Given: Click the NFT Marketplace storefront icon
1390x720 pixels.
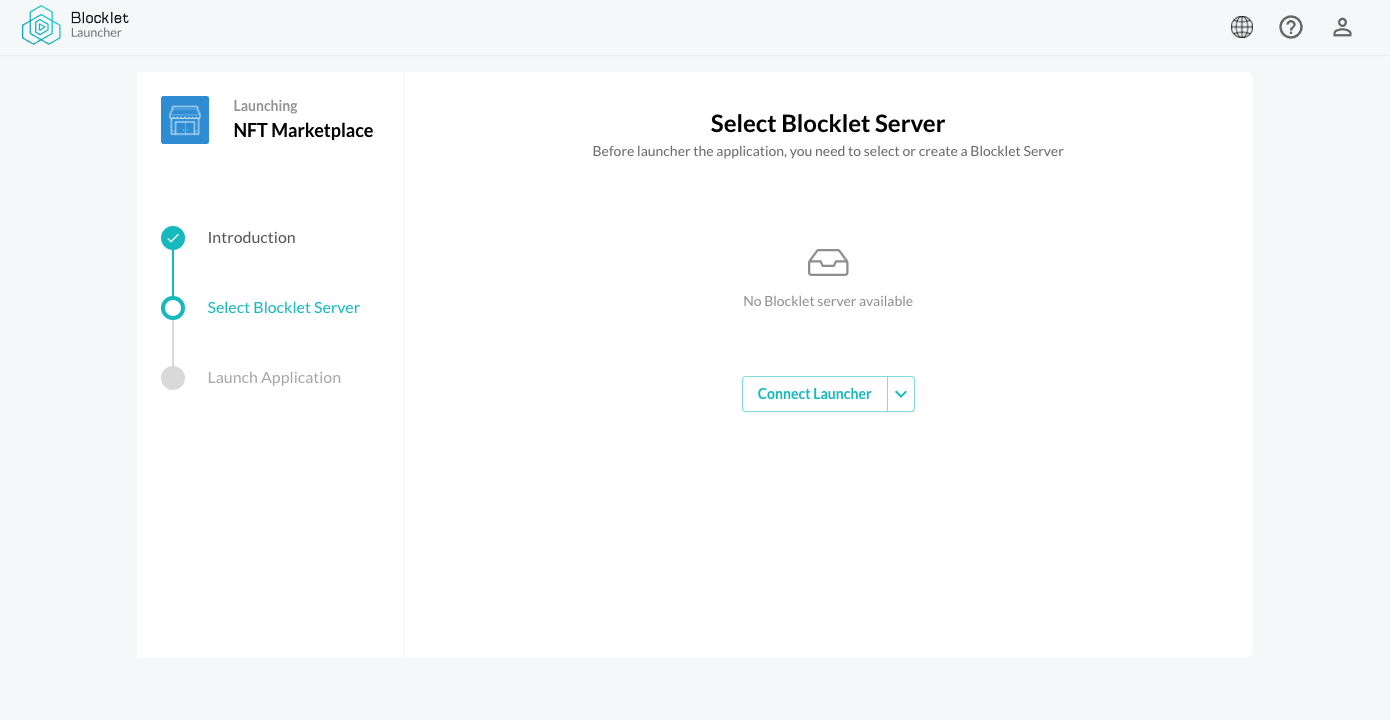Looking at the screenshot, I should tap(185, 120).
